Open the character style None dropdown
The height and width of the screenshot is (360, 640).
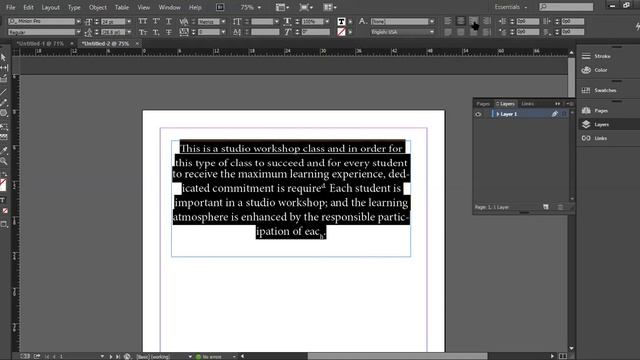(x=432, y=21)
